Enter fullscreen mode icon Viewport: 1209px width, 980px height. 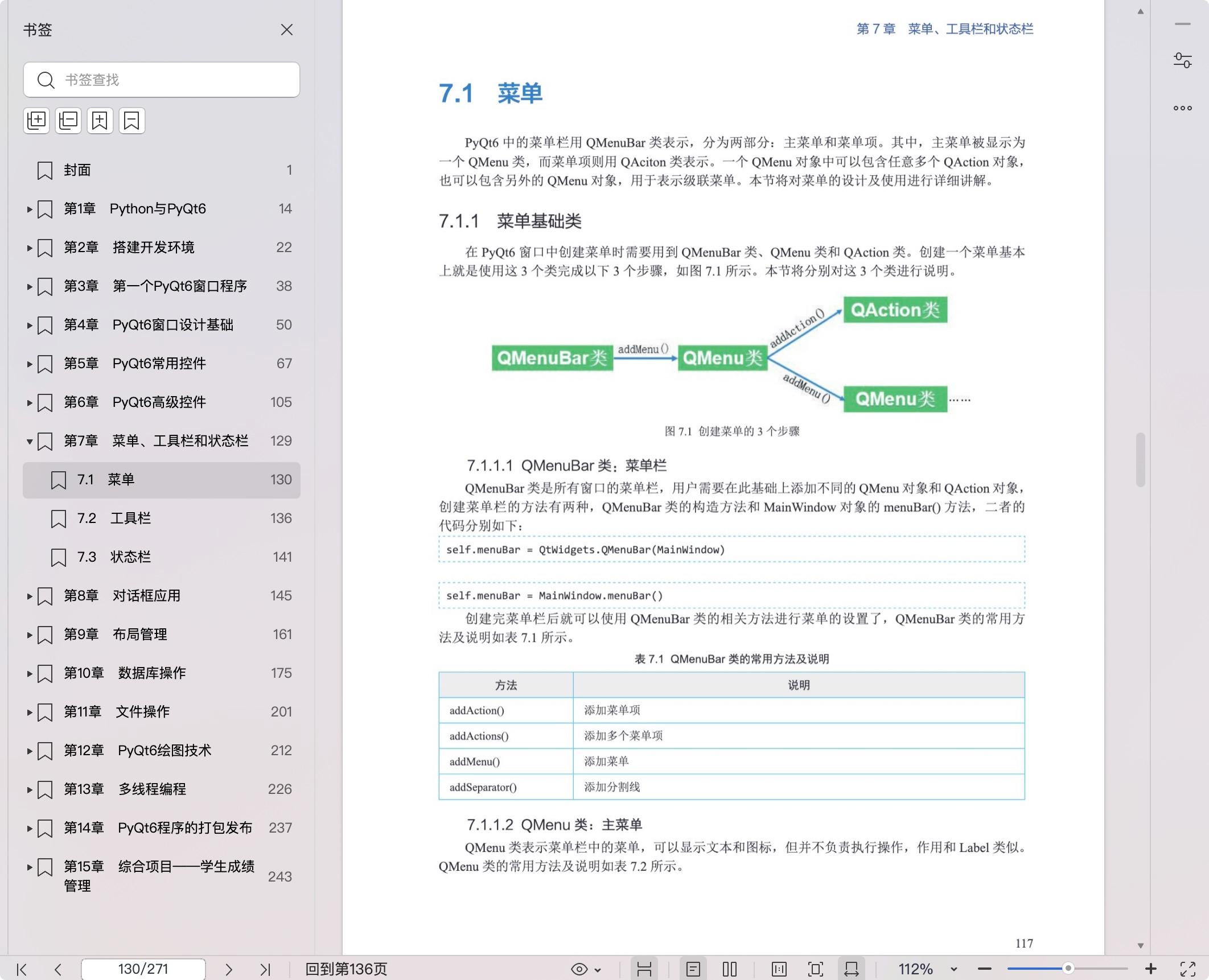[1188, 969]
